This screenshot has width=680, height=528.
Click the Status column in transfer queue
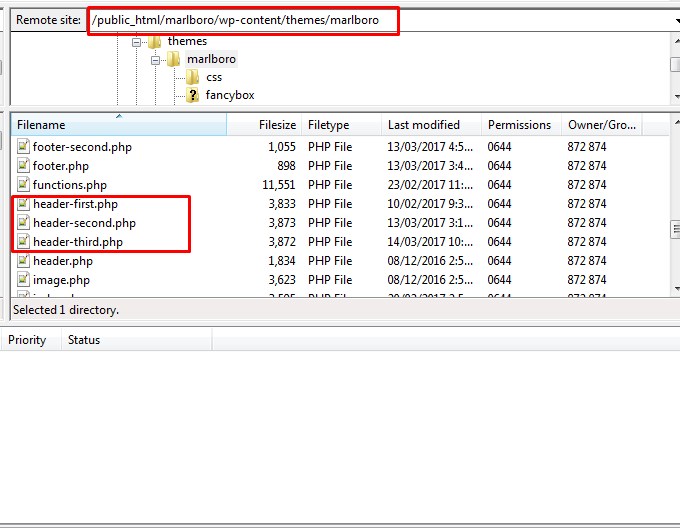click(x=84, y=340)
